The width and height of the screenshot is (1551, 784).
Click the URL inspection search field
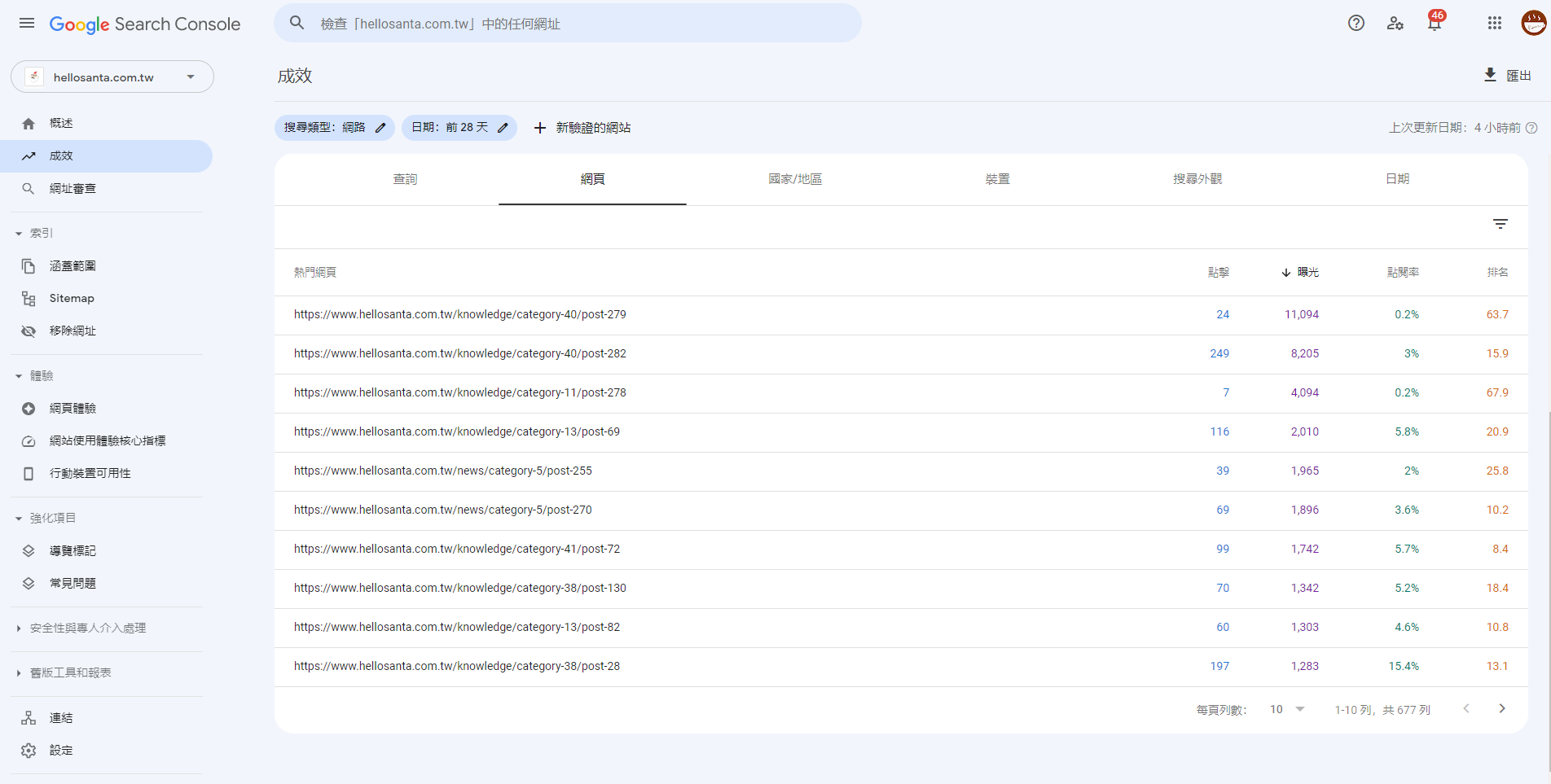(568, 23)
